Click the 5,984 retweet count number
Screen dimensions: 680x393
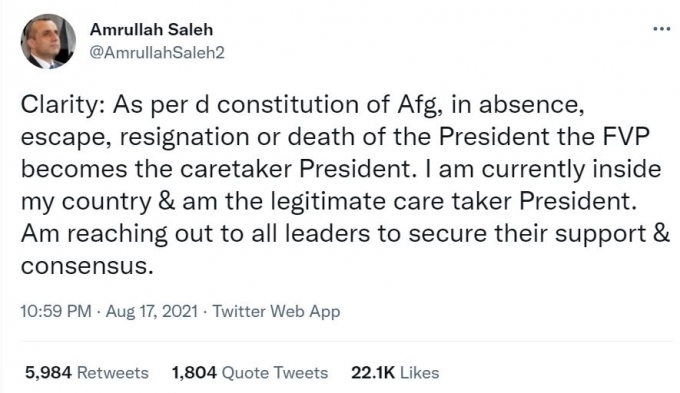48,373
